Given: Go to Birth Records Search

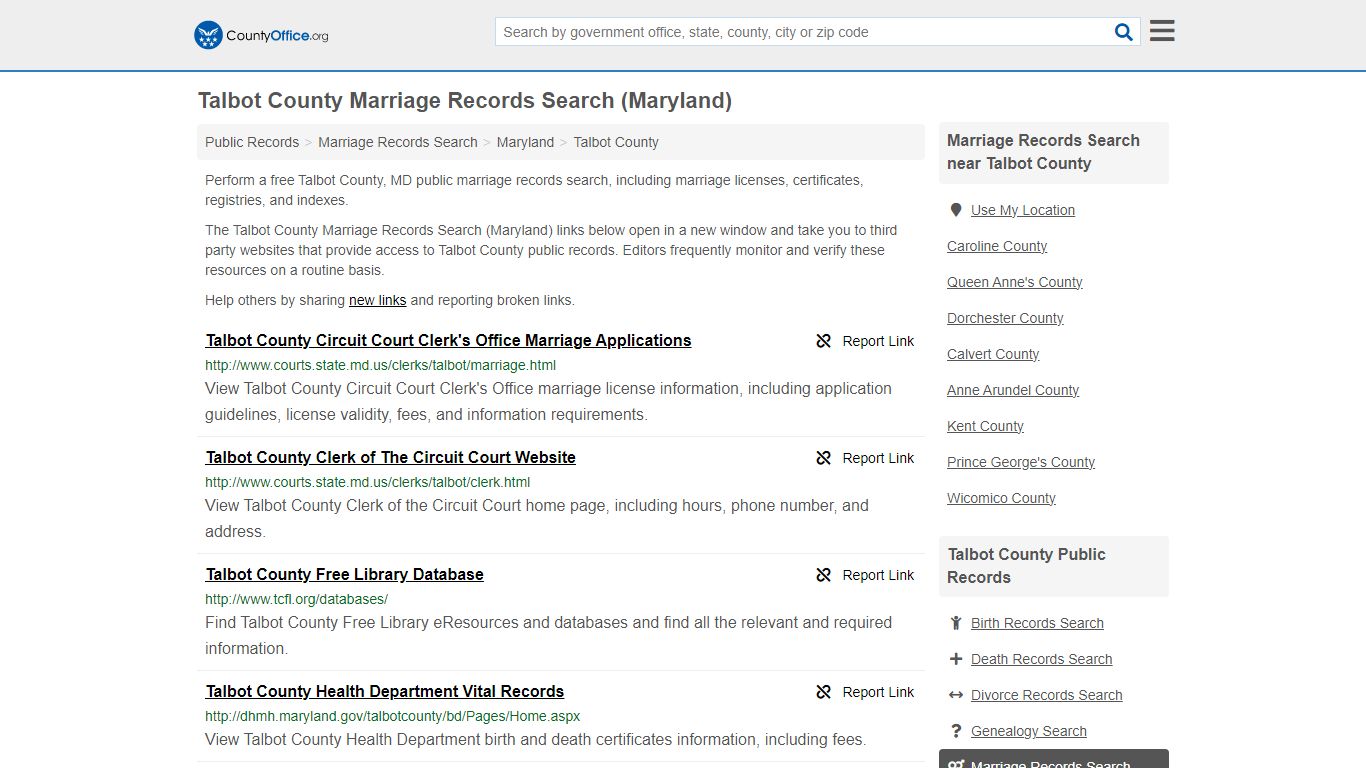Looking at the screenshot, I should click(x=1037, y=623).
